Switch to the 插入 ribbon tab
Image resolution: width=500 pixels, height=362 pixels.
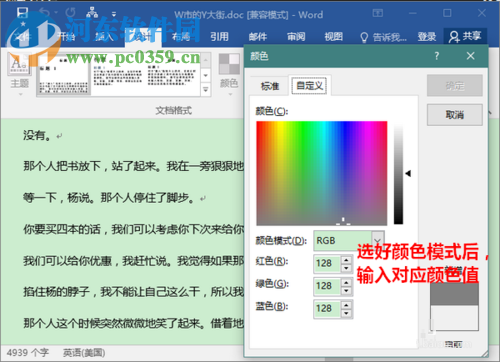pyautogui.click(x=104, y=36)
